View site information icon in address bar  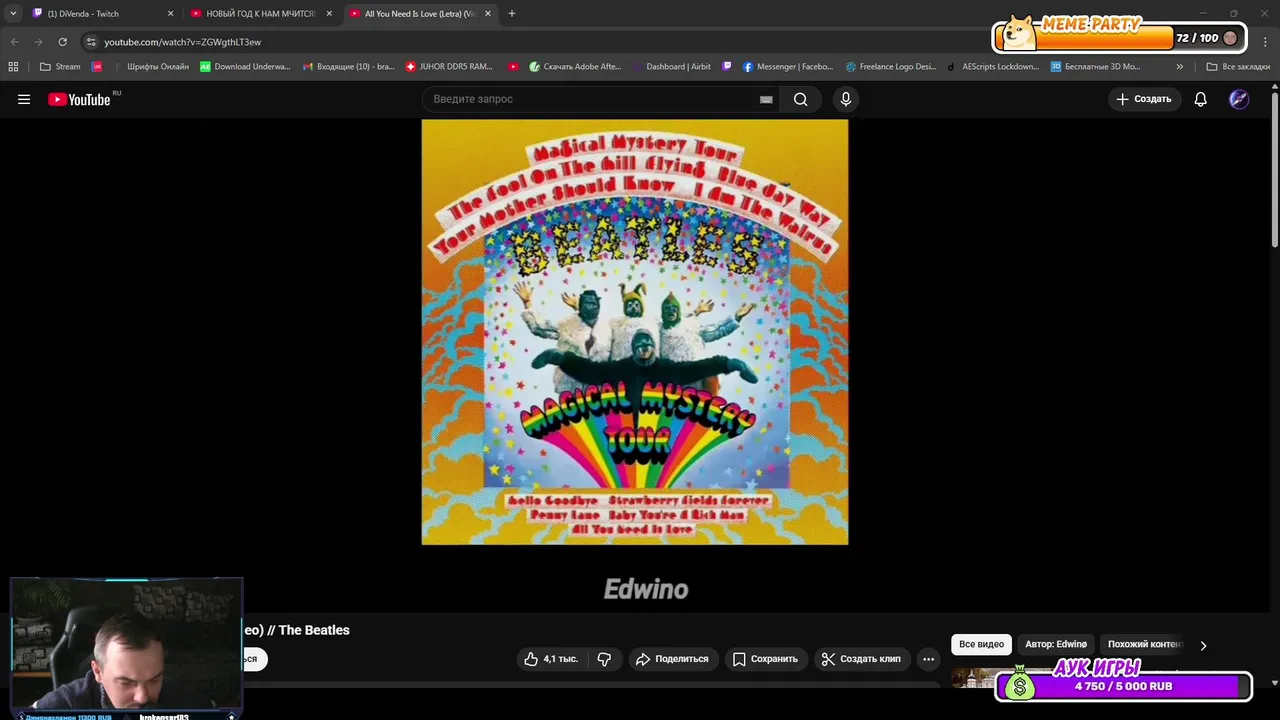pyautogui.click(x=91, y=42)
